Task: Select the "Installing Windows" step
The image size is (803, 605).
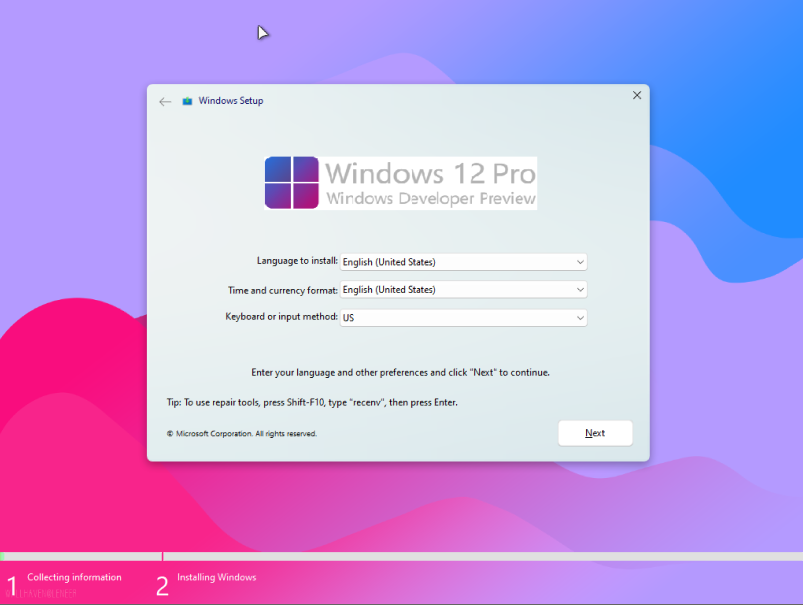Action: 216,578
